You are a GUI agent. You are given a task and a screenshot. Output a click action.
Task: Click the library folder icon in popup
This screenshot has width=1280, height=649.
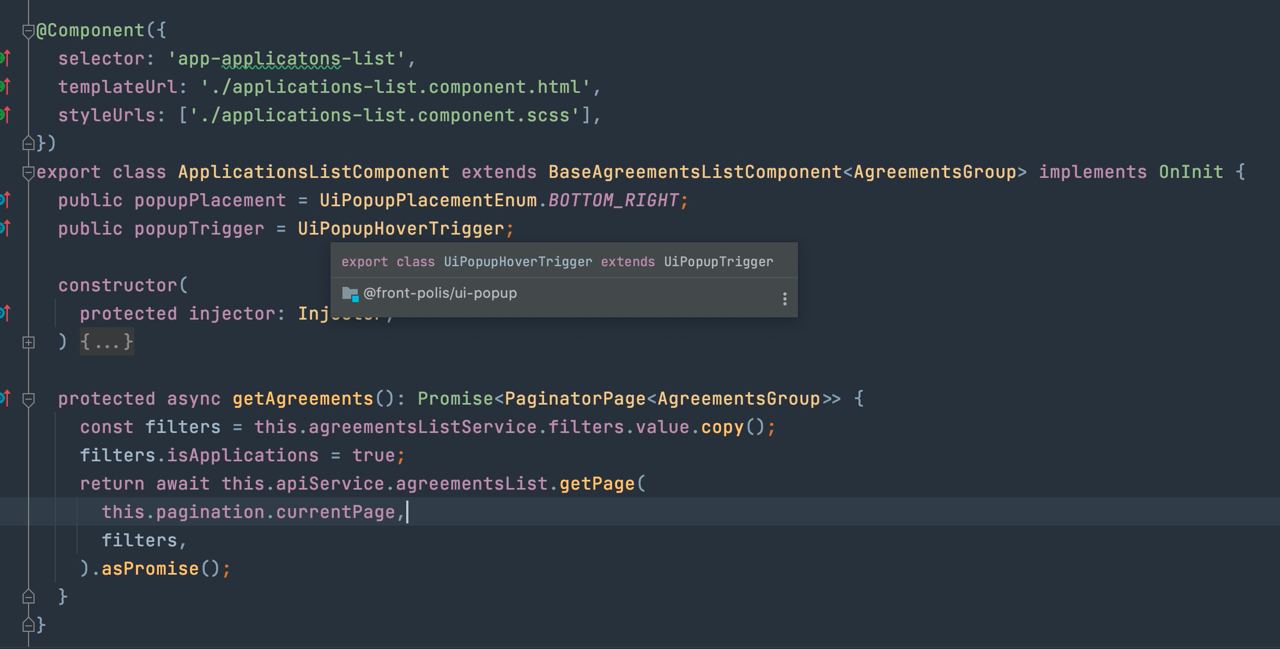click(350, 294)
